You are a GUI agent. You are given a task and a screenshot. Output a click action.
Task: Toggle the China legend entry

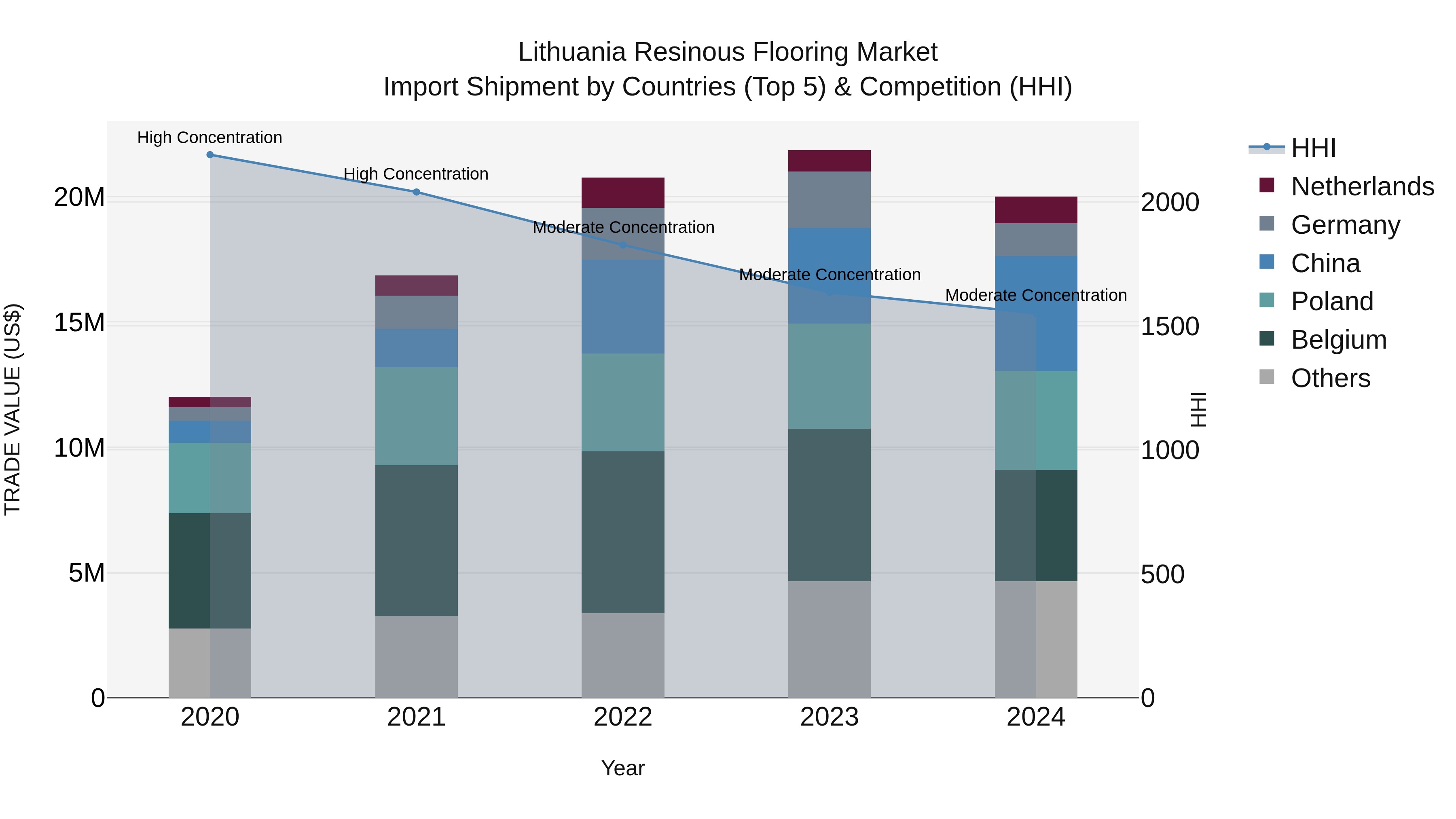[x=1309, y=263]
